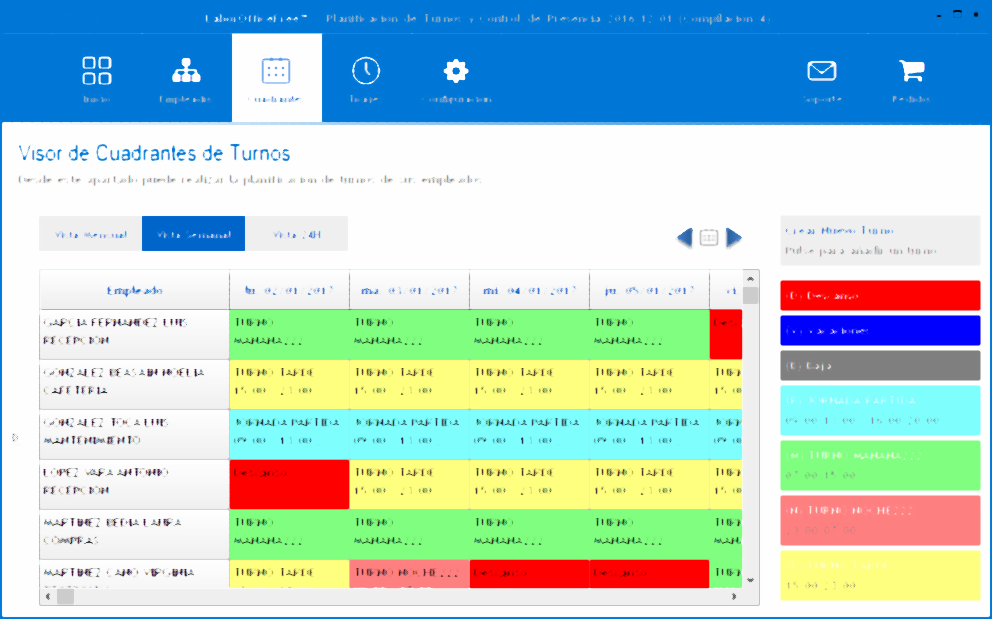Click Crear Nuevo Turno button
992x619 pixels.
(x=880, y=240)
